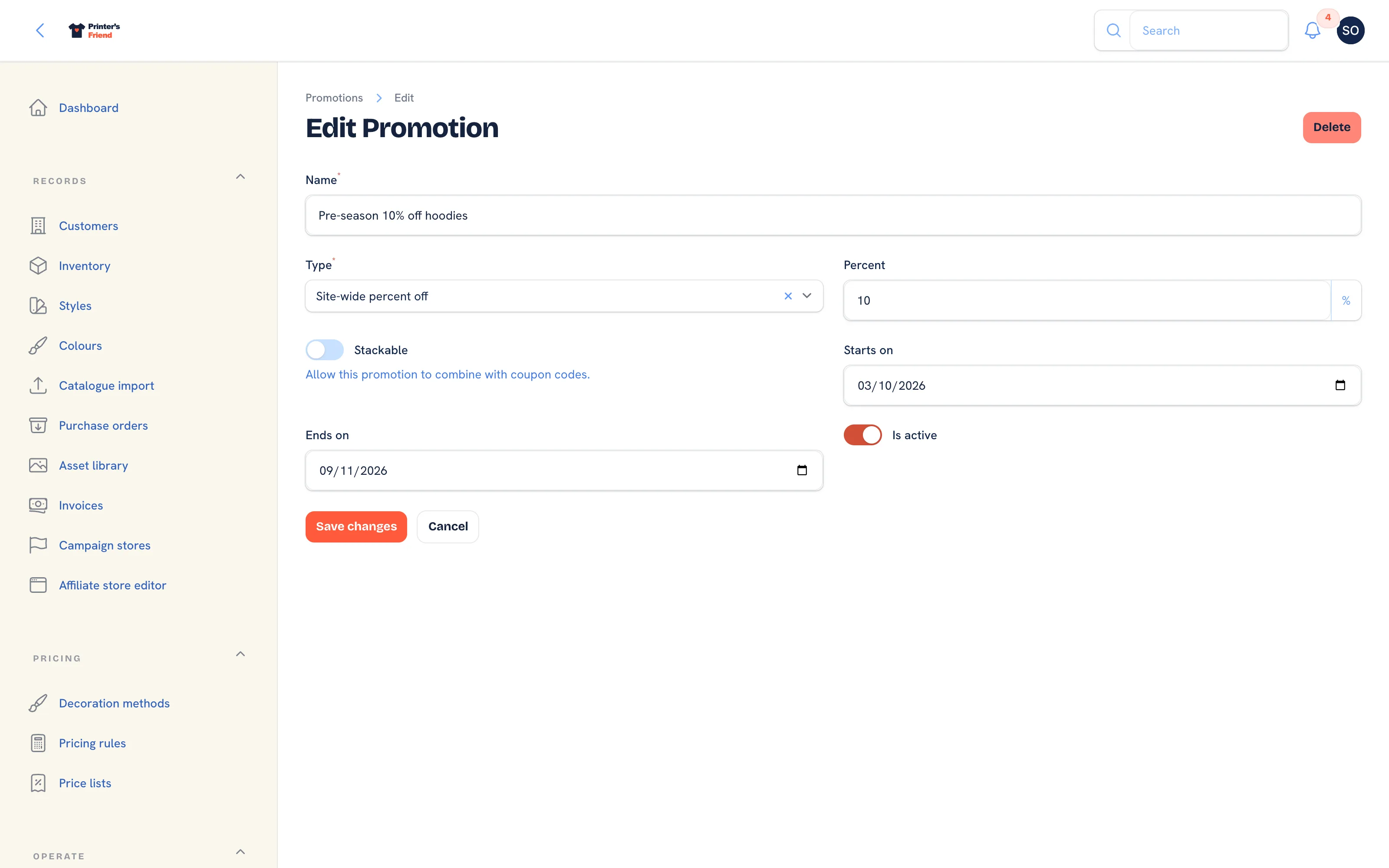
Task: Click the search magnifier icon
Action: (x=1113, y=30)
